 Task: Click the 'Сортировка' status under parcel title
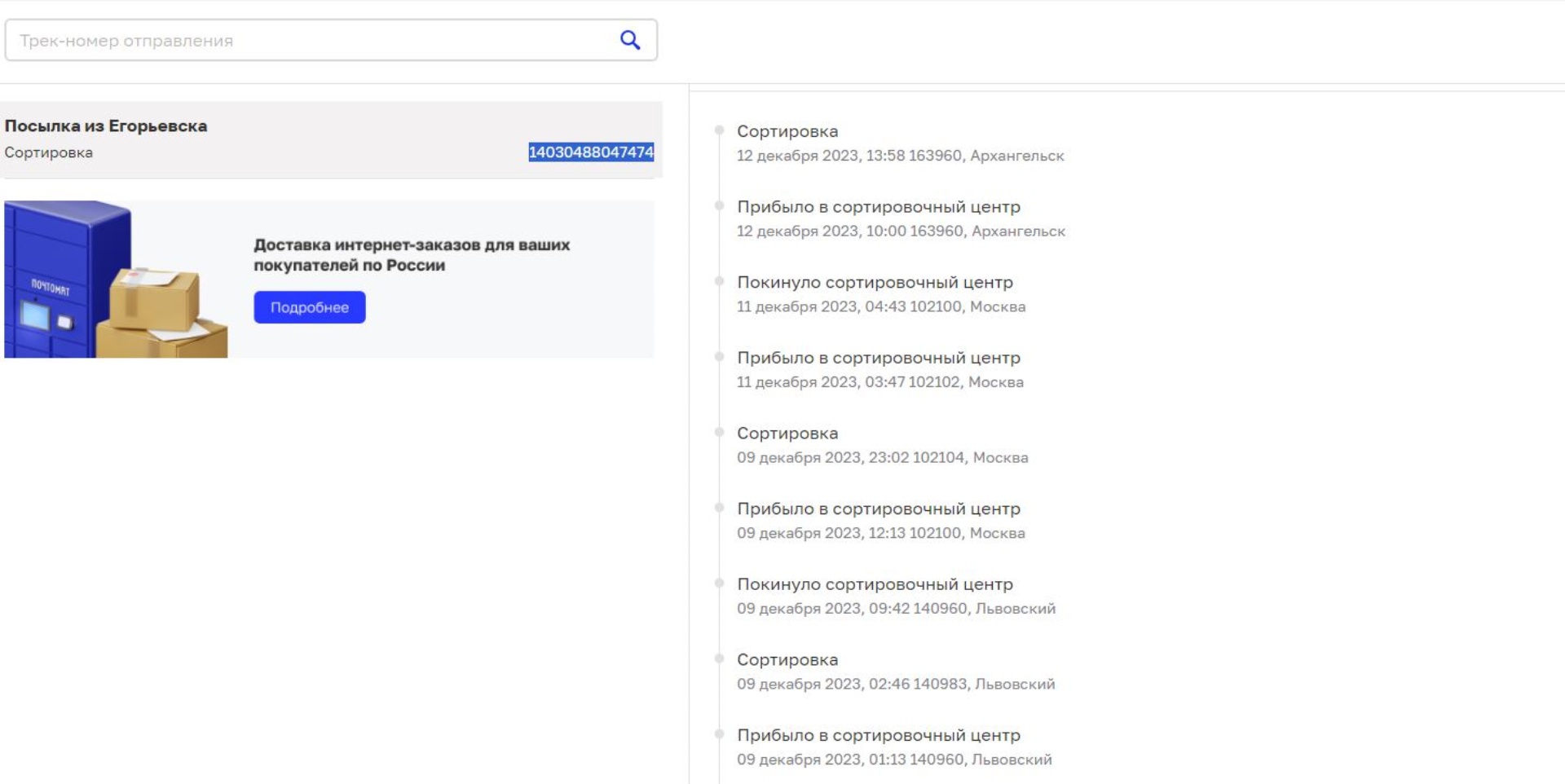(x=49, y=152)
